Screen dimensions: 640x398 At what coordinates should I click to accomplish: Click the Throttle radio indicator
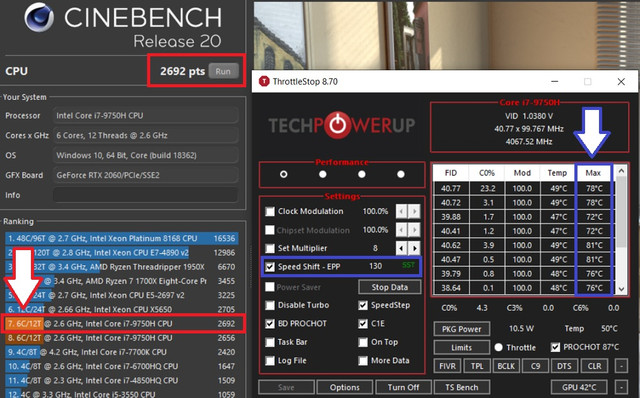coord(498,347)
